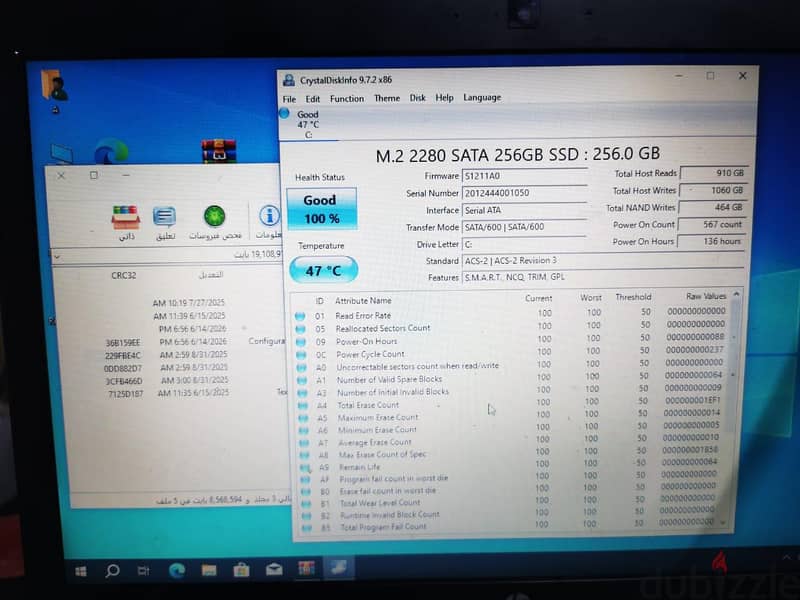Viewport: 800px width, 600px height.
Task: Open the Help menu
Action: click(x=444, y=97)
